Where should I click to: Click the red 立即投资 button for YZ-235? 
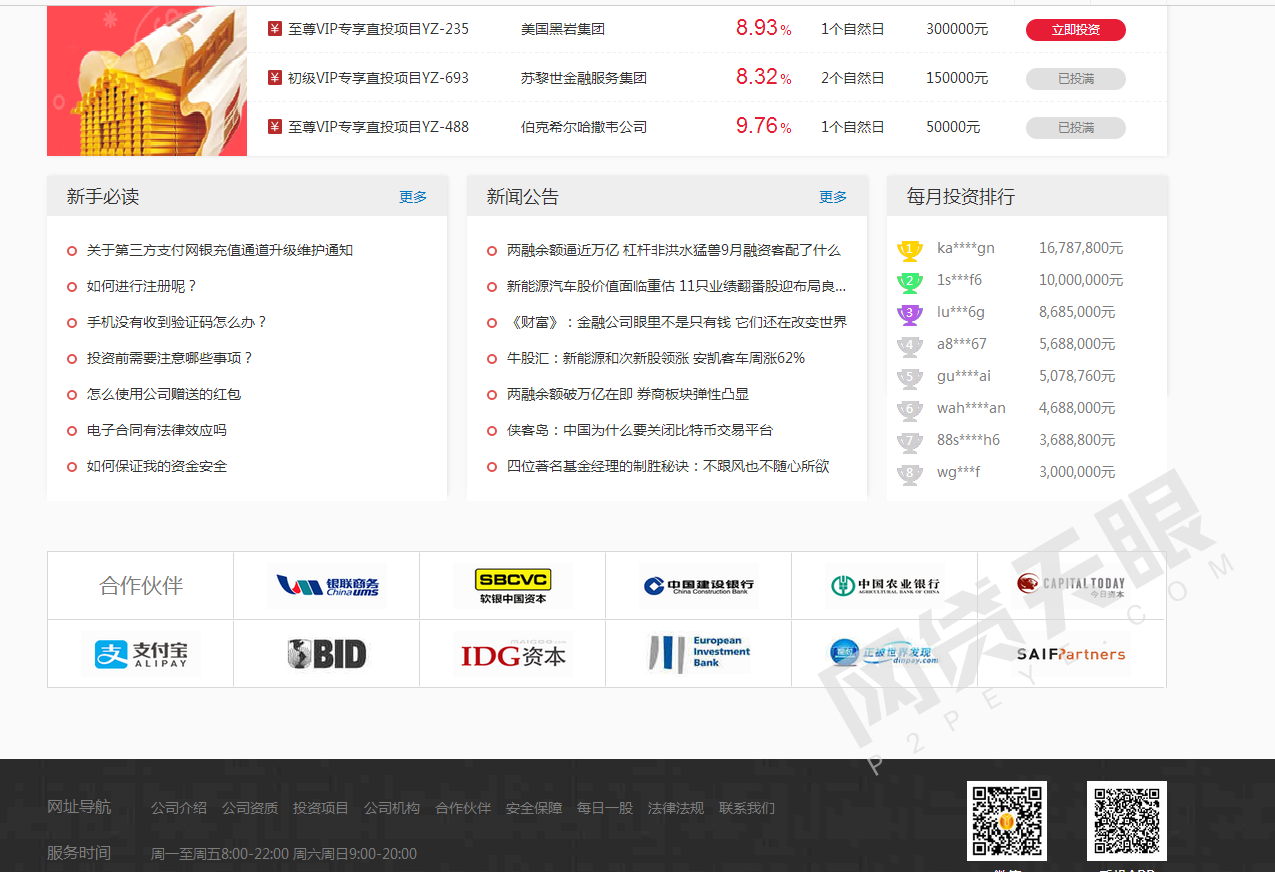coord(1075,30)
